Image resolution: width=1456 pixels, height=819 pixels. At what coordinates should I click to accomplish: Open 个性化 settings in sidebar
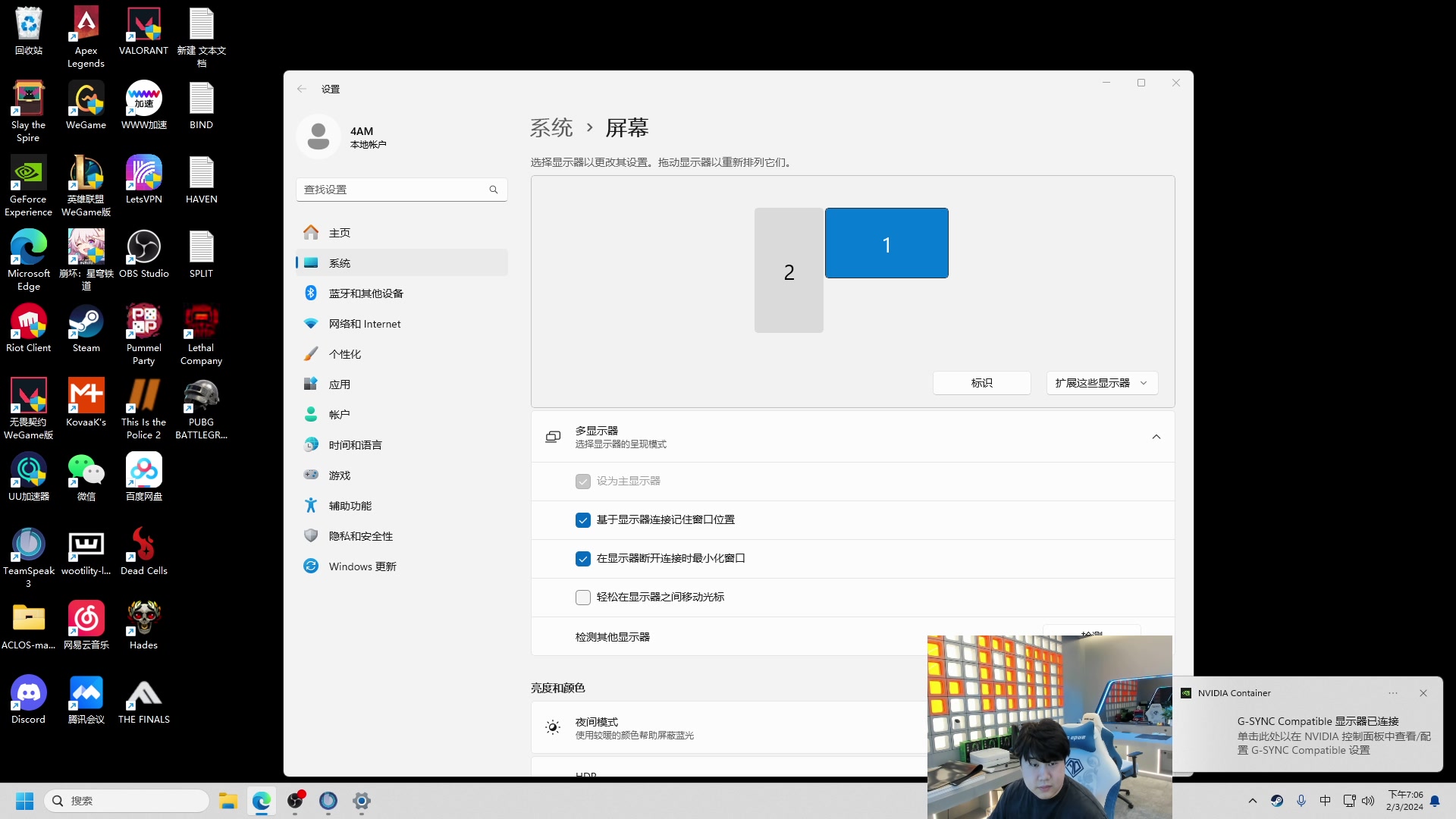[x=346, y=353]
